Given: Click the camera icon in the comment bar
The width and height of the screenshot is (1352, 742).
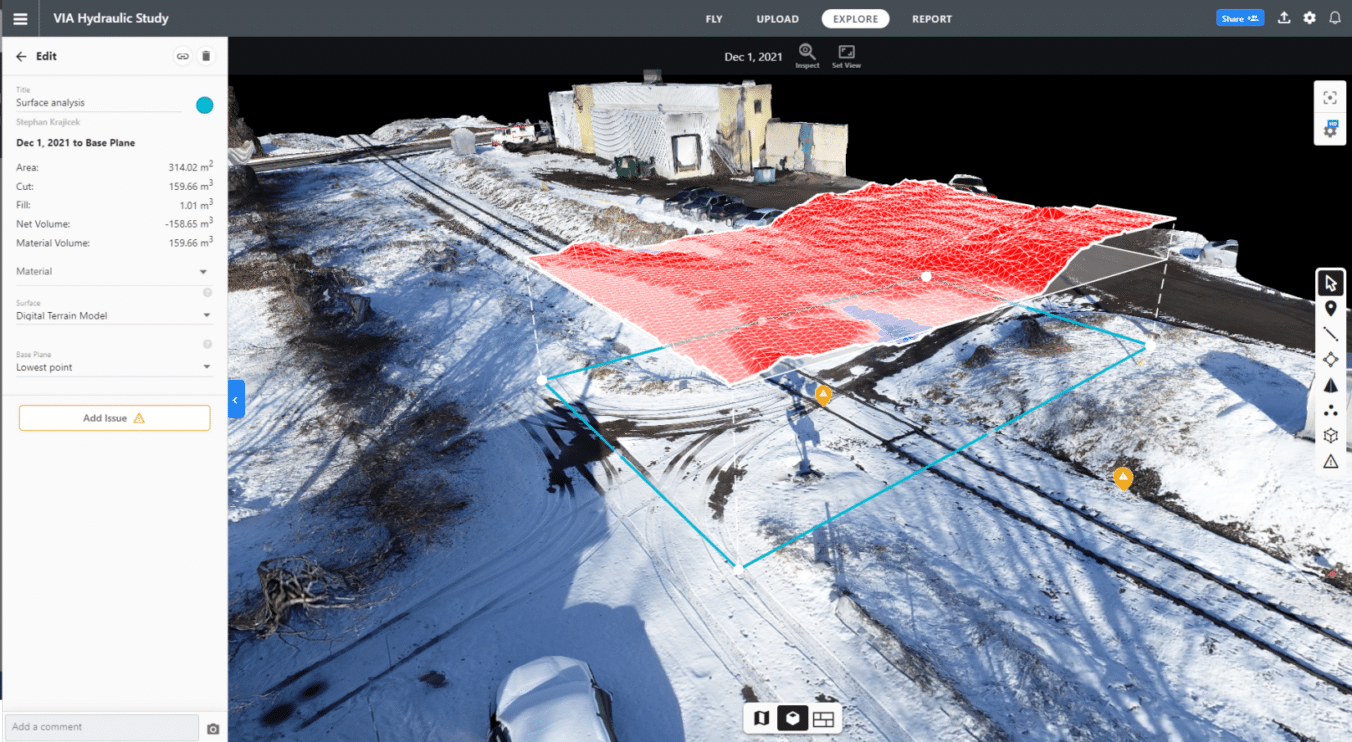Looking at the screenshot, I should pyautogui.click(x=212, y=728).
